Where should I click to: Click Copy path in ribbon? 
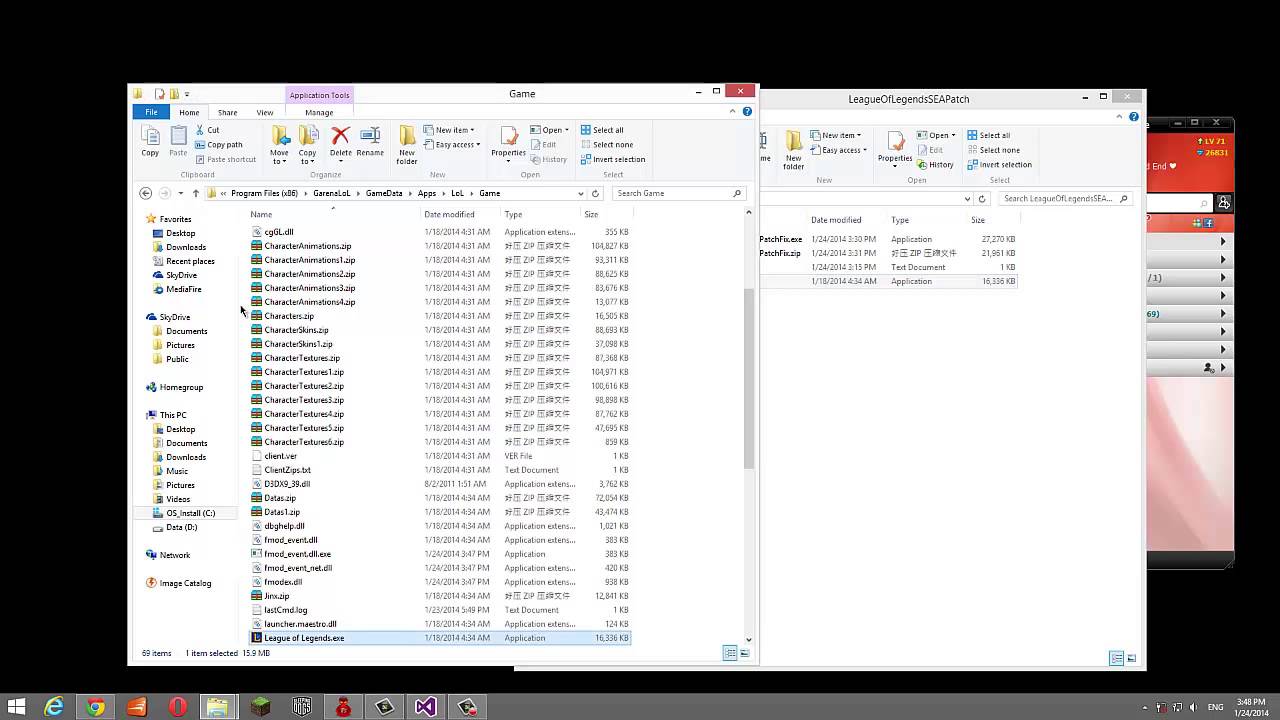click(x=219, y=144)
